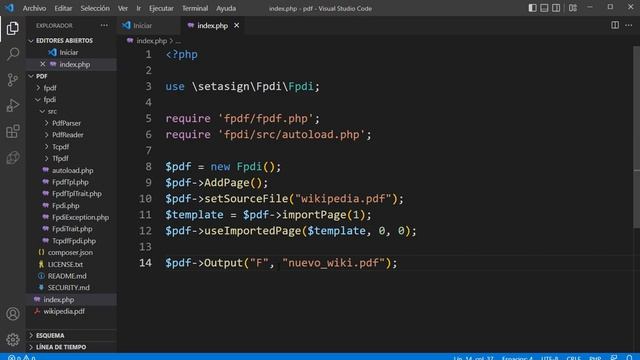Open the Source Control view icon
640x360 pixels.
coord(13,80)
